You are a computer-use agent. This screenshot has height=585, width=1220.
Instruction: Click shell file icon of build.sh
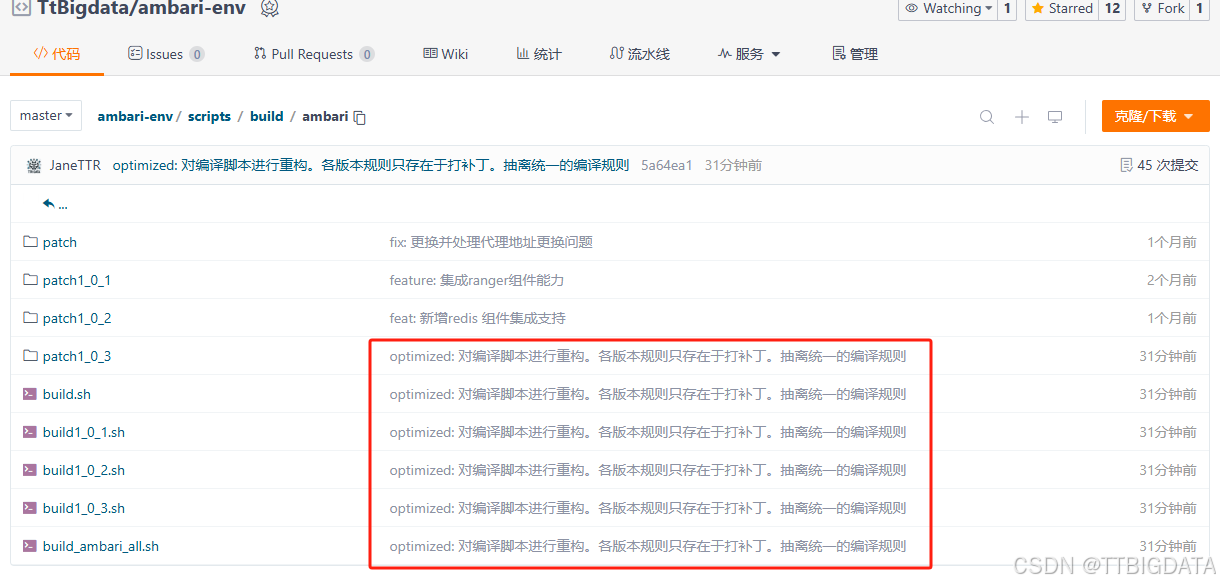pos(30,394)
